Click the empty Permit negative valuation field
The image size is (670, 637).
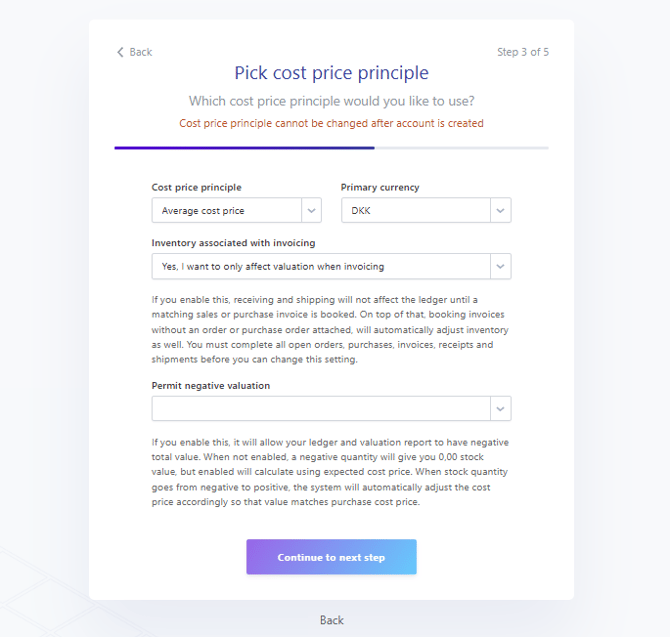[x=320, y=408]
